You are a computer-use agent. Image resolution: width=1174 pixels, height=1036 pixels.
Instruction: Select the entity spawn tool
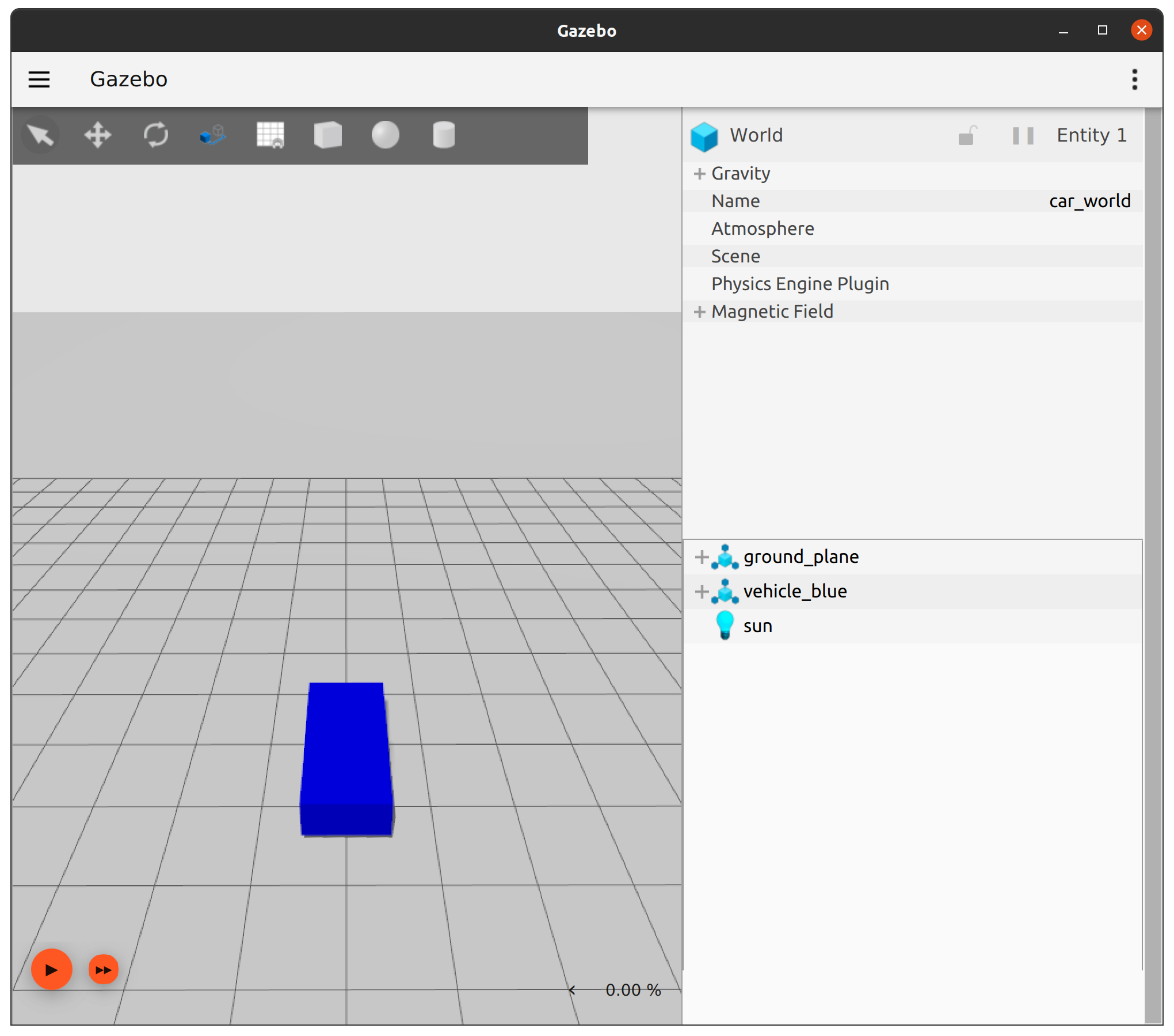pos(212,135)
